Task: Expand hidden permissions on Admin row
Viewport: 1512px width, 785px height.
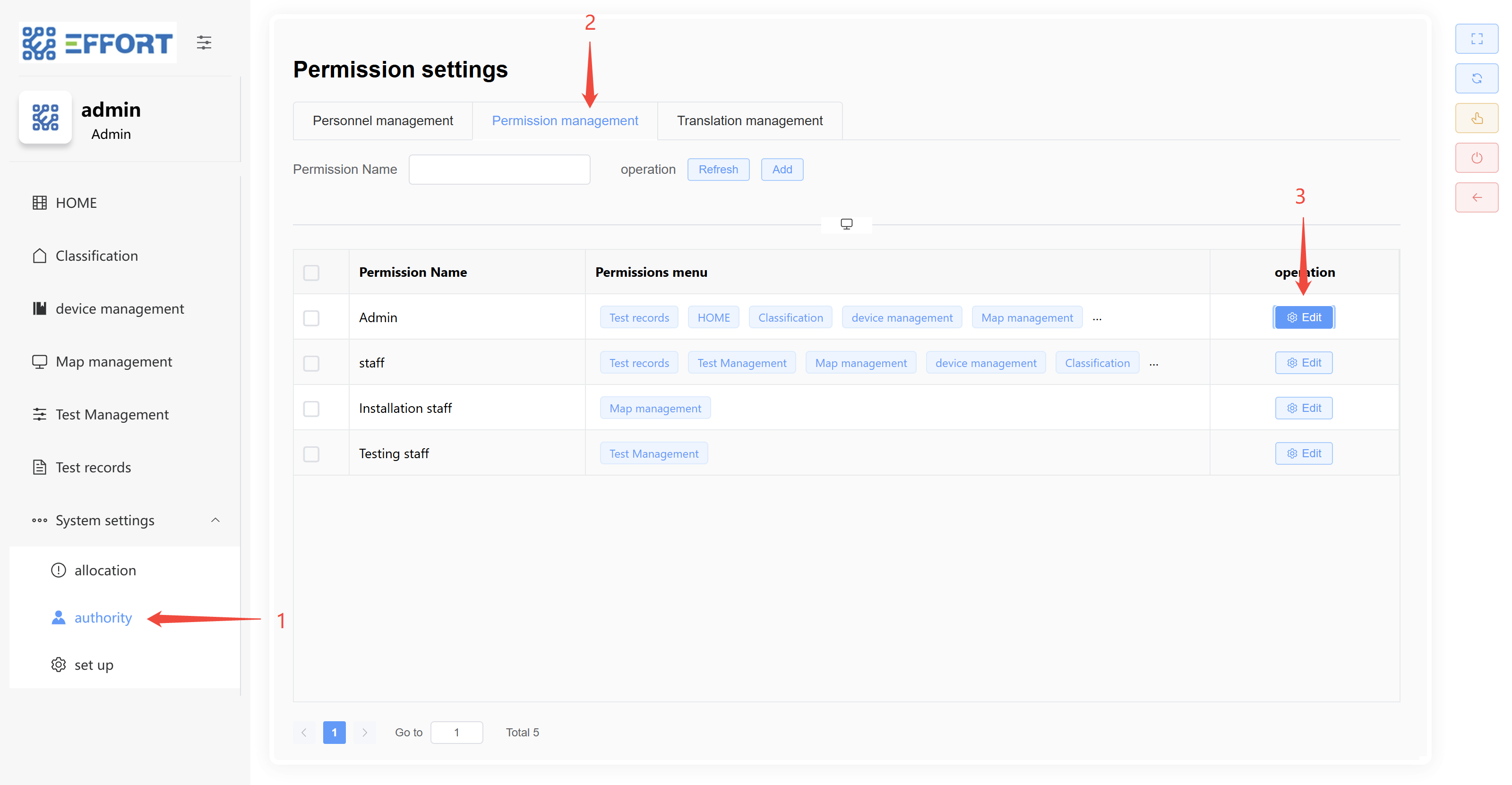Action: point(1096,318)
